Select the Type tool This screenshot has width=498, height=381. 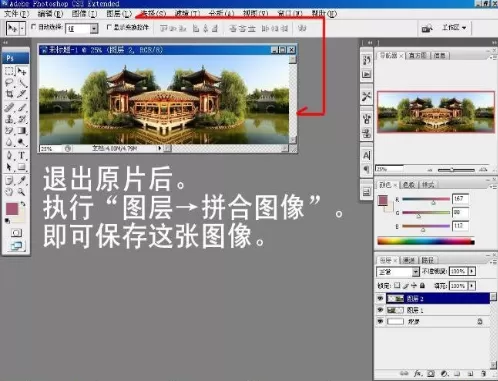point(22,155)
